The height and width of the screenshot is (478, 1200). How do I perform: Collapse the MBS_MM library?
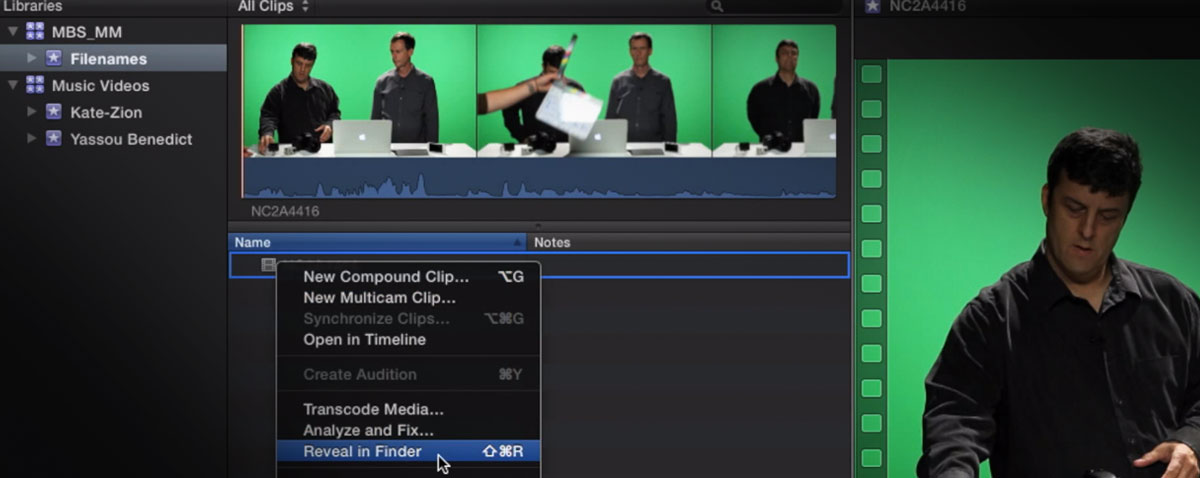(13, 32)
